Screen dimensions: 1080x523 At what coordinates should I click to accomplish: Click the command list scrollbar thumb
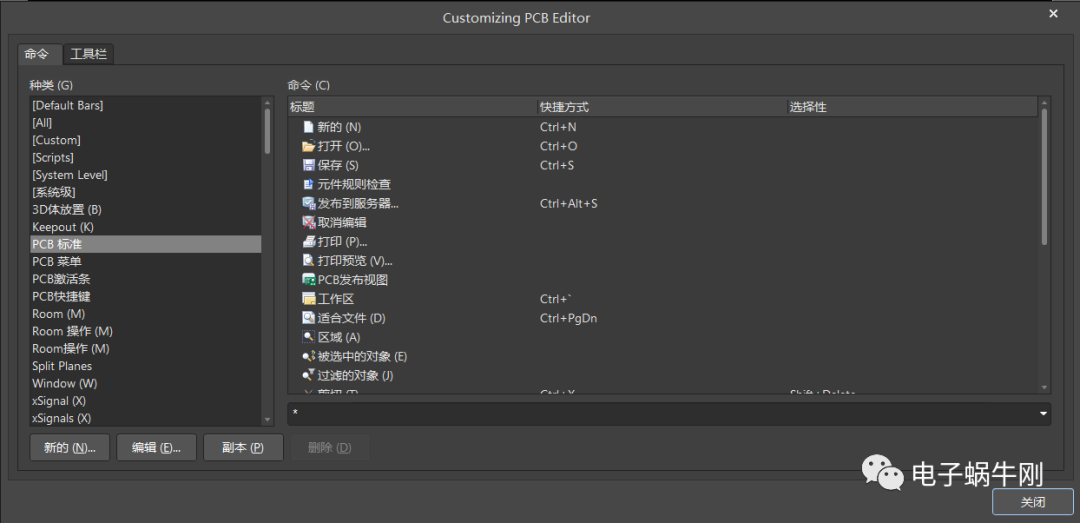click(x=1043, y=176)
